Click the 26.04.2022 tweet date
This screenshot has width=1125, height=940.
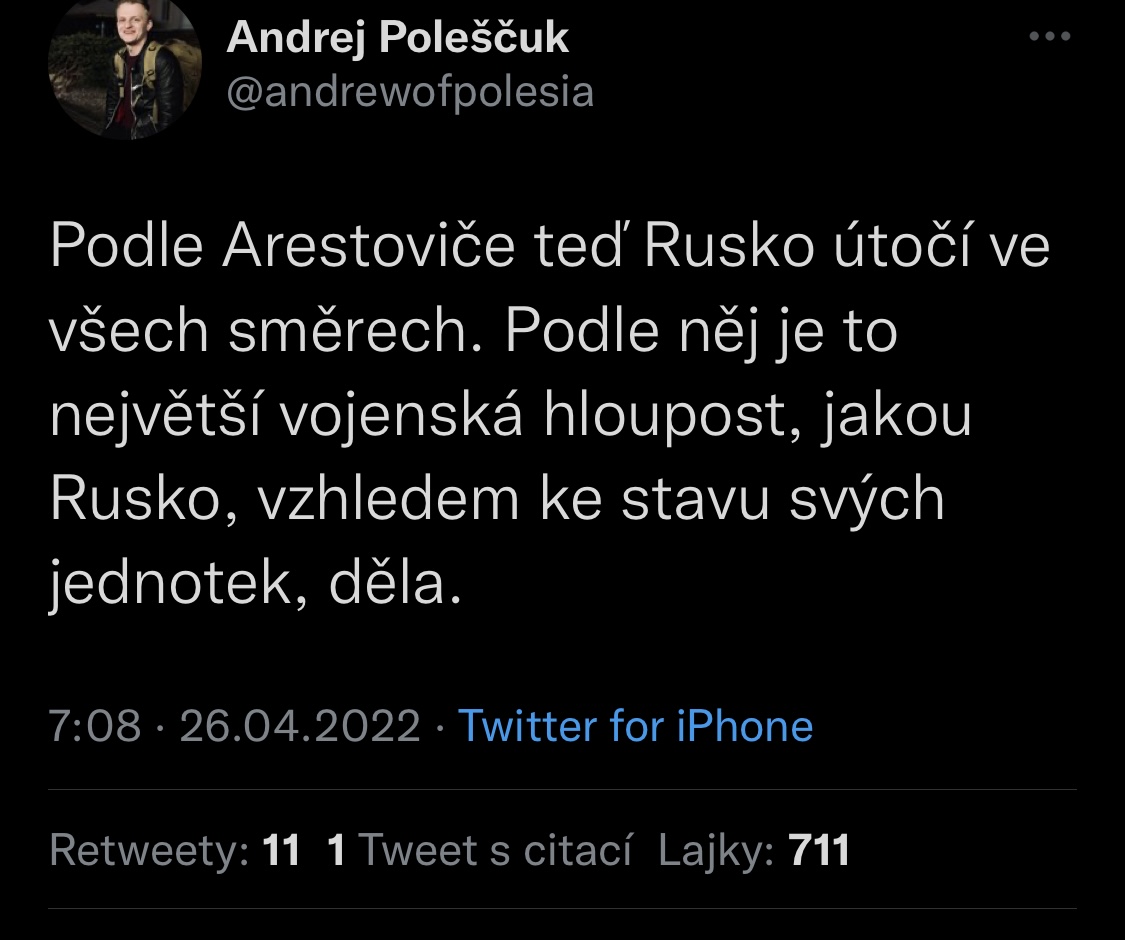tap(300, 725)
